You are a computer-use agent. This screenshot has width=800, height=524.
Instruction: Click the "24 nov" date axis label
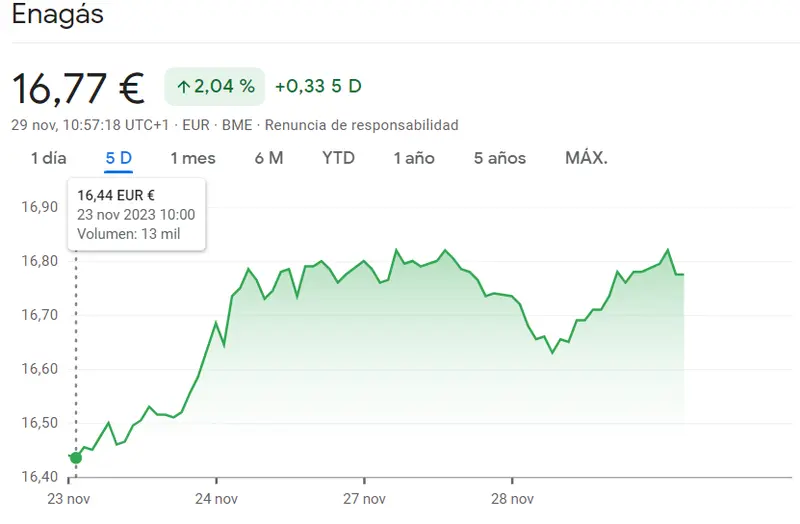coord(216,497)
